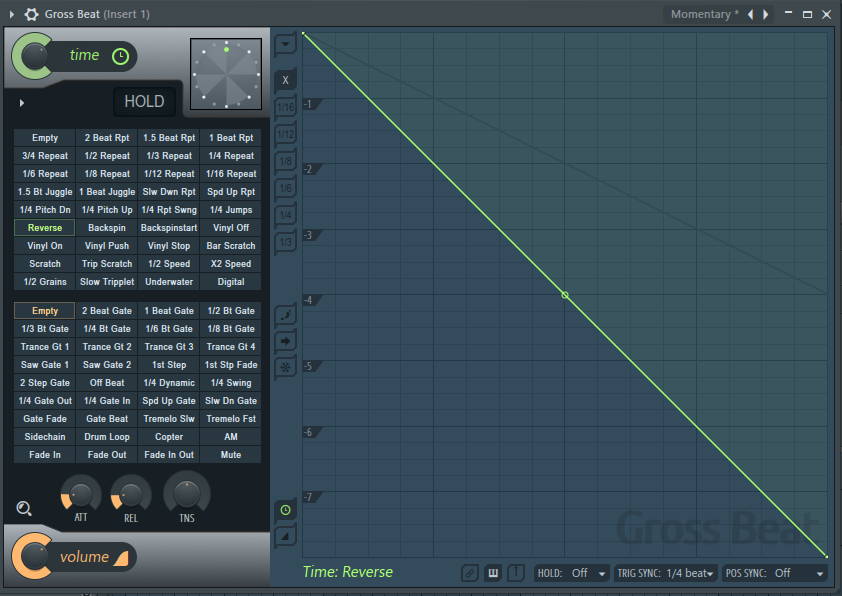Choose the 1/4 Pitch Up preset

[x=107, y=210]
